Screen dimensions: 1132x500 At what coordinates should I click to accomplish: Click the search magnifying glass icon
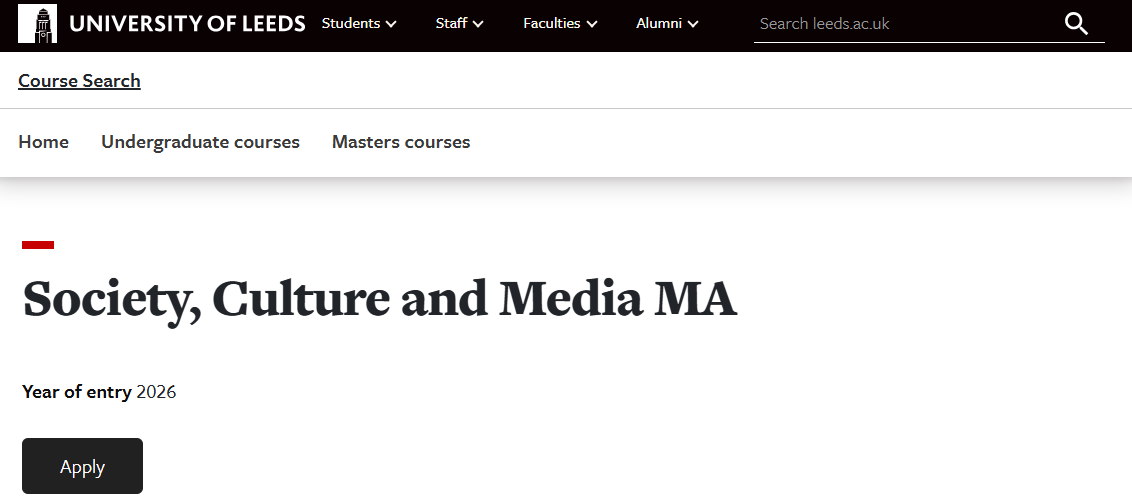point(1076,24)
